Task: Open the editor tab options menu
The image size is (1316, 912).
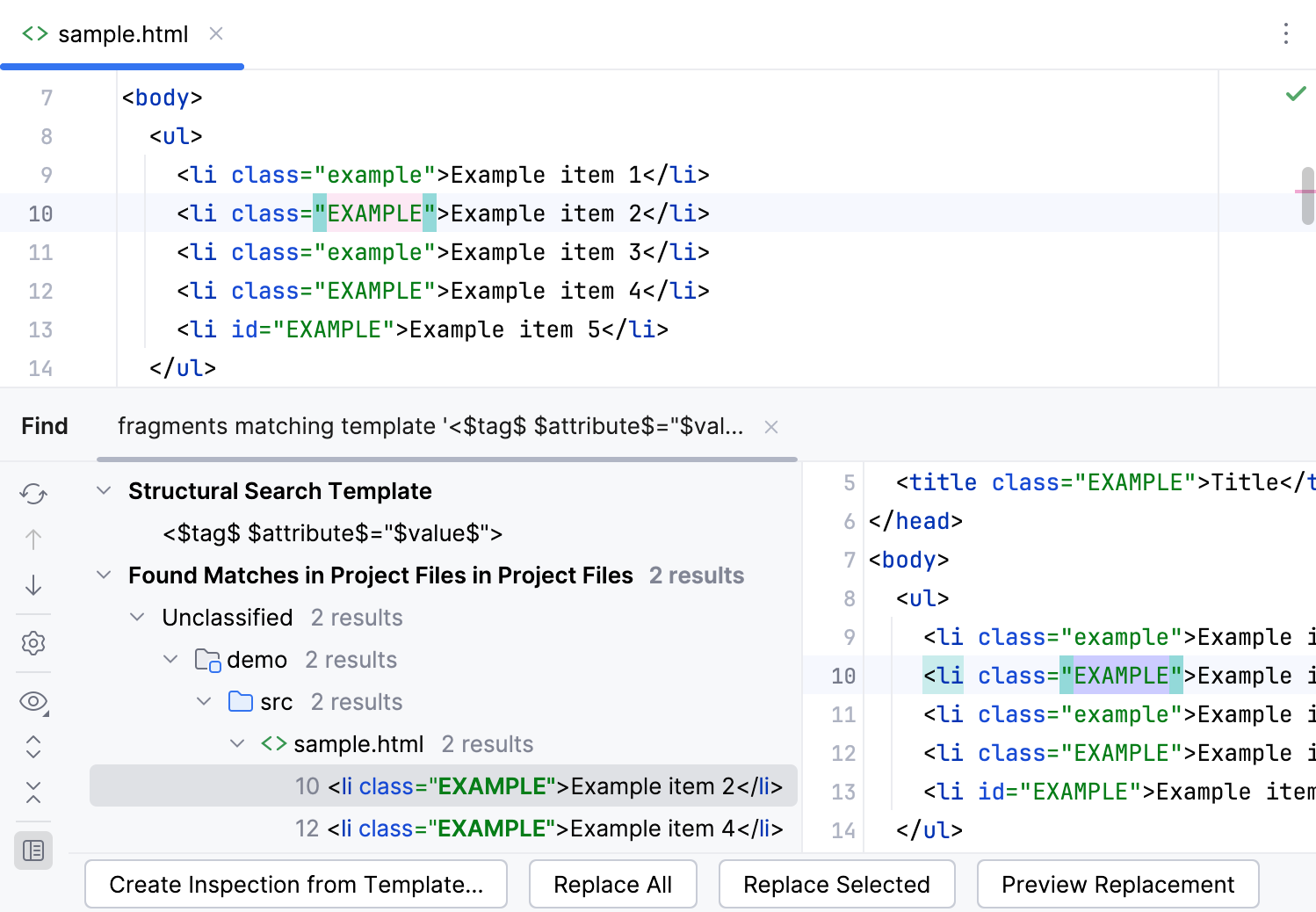Action: point(1285,33)
